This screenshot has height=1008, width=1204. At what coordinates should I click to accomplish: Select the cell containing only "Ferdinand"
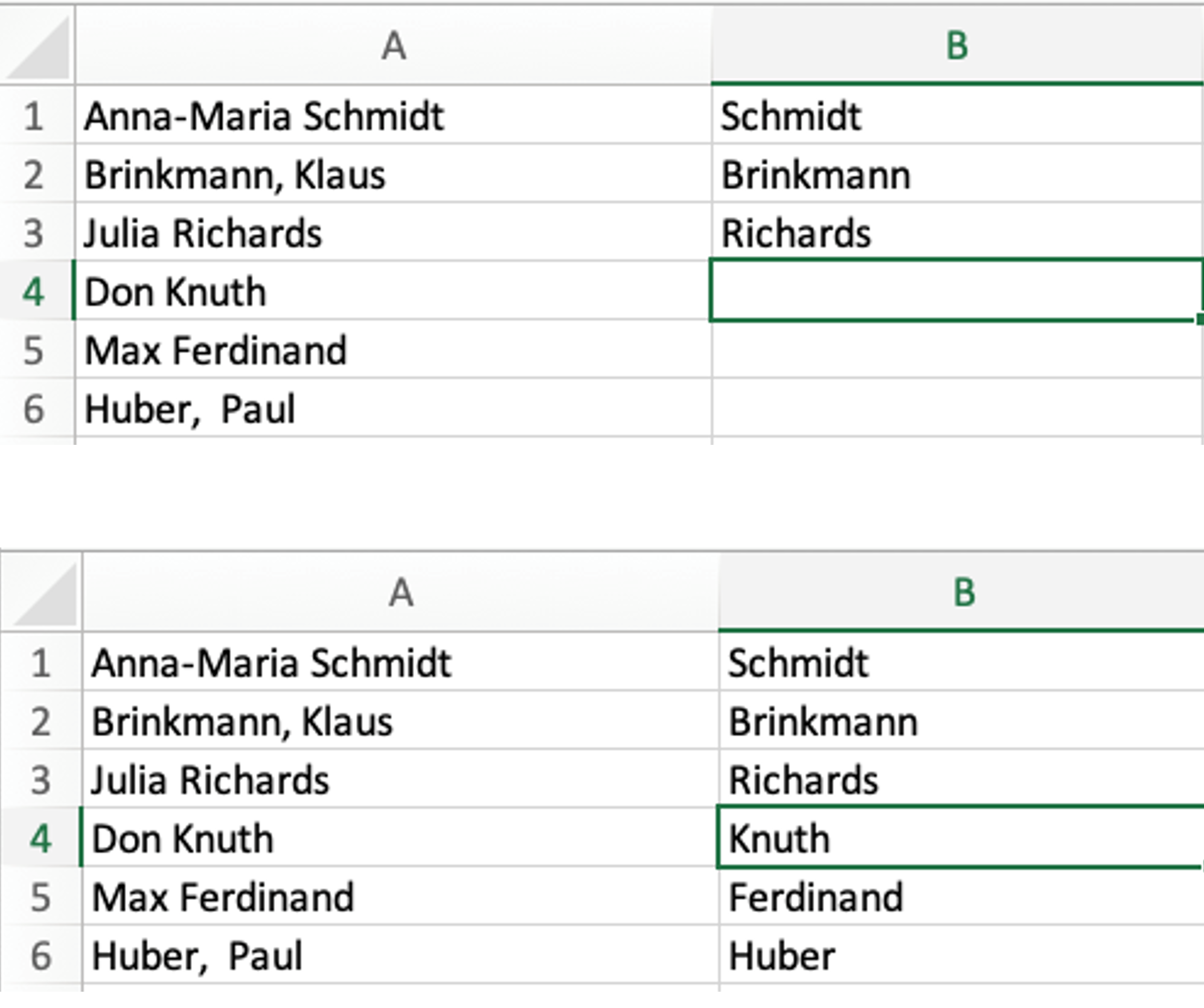(x=960, y=898)
